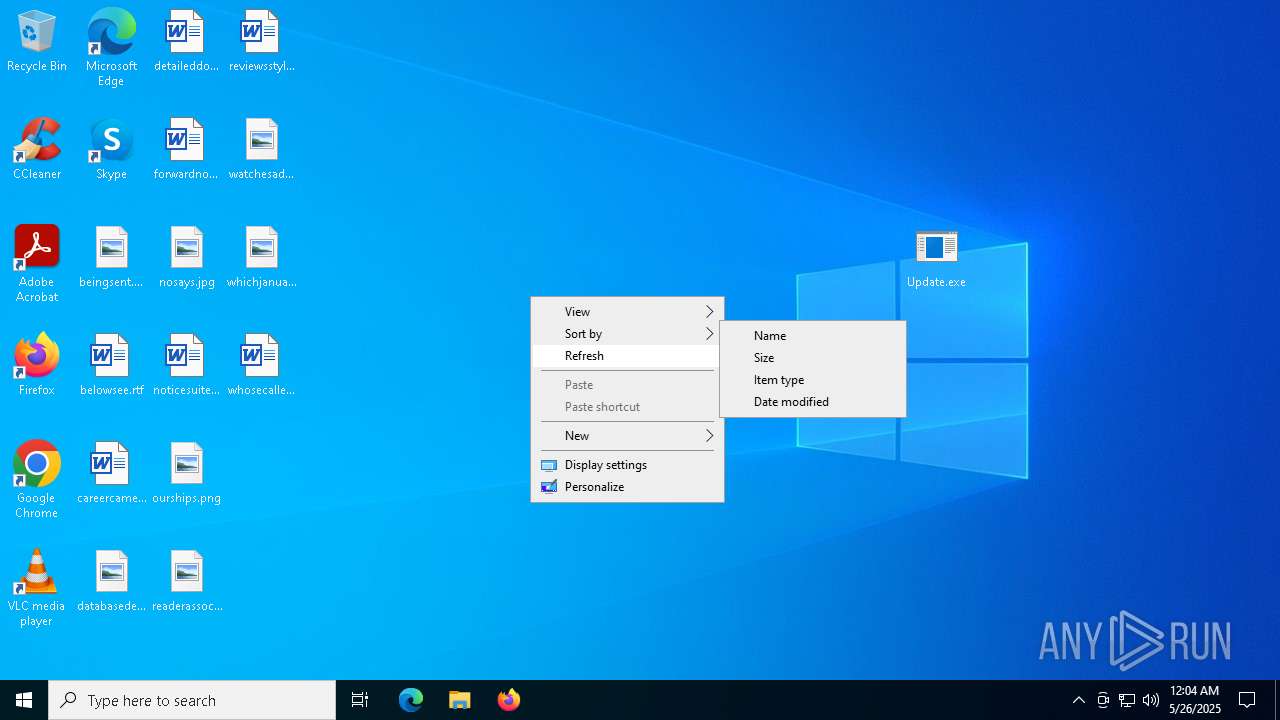Select the detaileddo... Word document icon
The height and width of the screenshot is (720, 1280).
tap(186, 42)
